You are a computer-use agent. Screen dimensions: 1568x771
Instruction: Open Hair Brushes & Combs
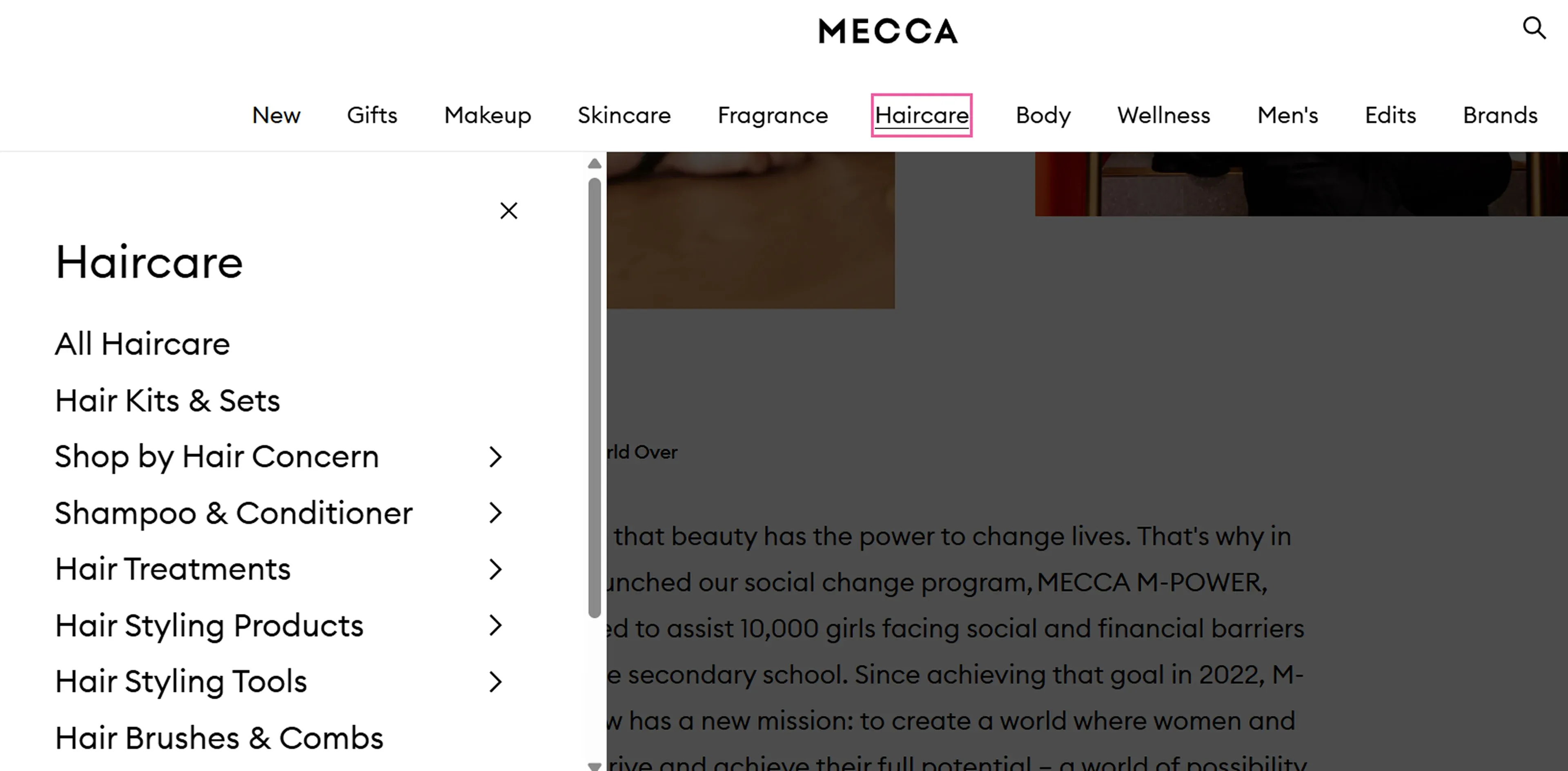point(219,737)
